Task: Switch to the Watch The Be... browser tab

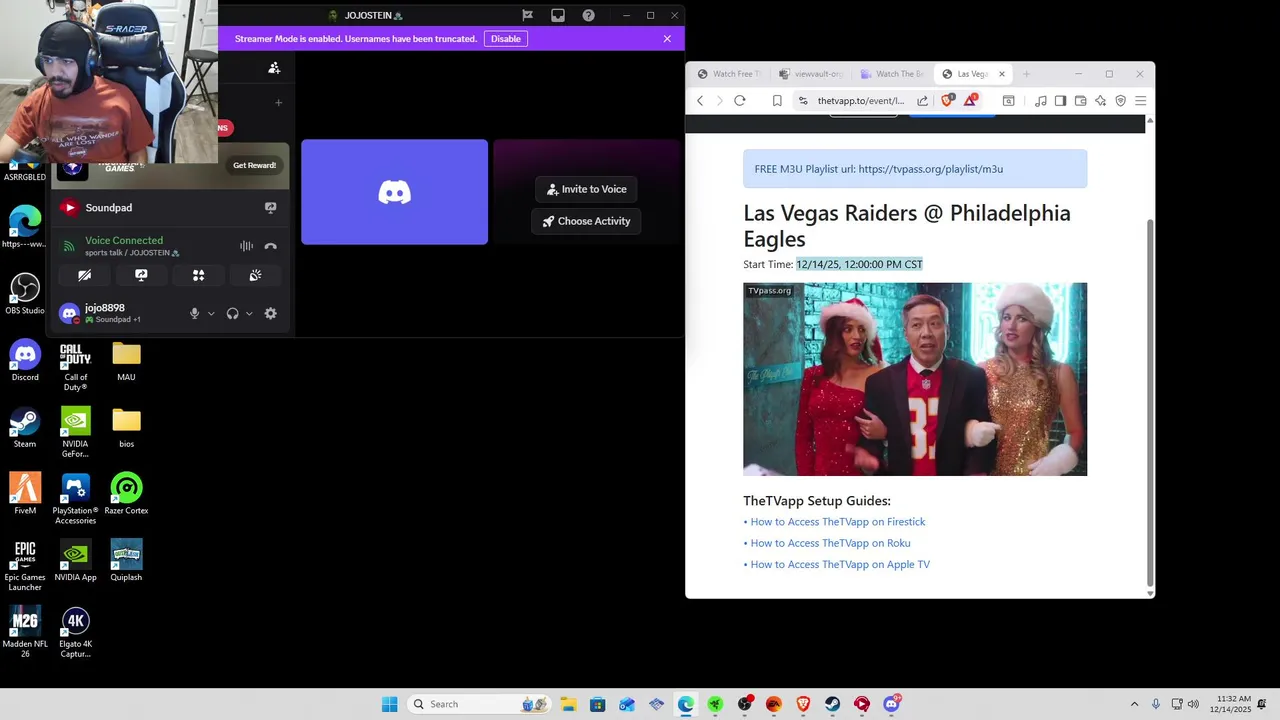Action: pyautogui.click(x=892, y=74)
